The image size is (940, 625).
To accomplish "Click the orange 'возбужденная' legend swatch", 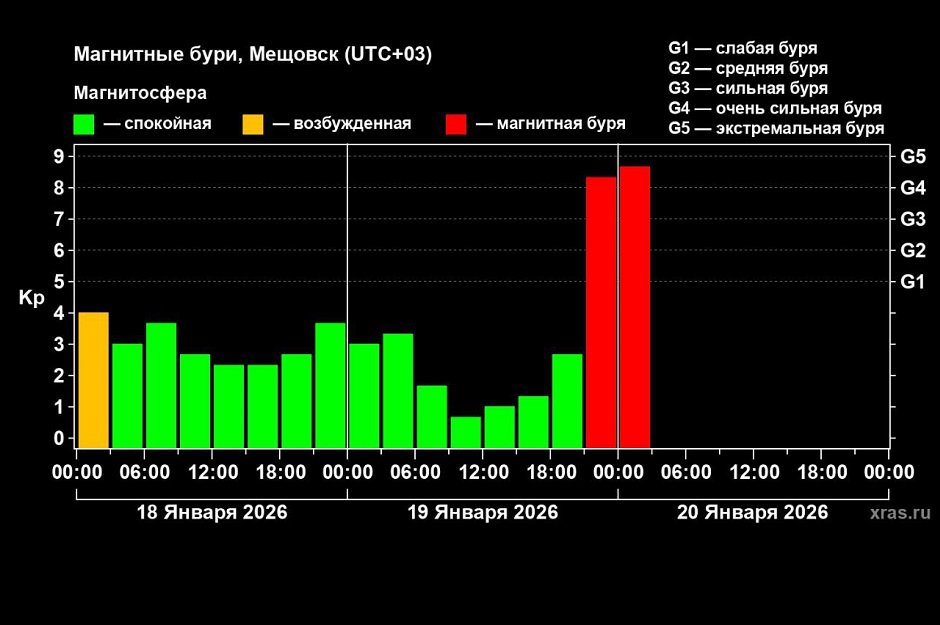I will pos(252,124).
